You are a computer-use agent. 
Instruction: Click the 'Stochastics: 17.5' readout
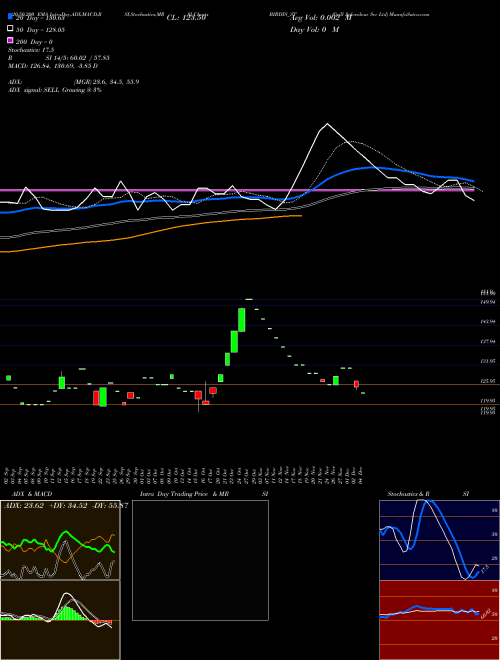[x=31, y=50]
